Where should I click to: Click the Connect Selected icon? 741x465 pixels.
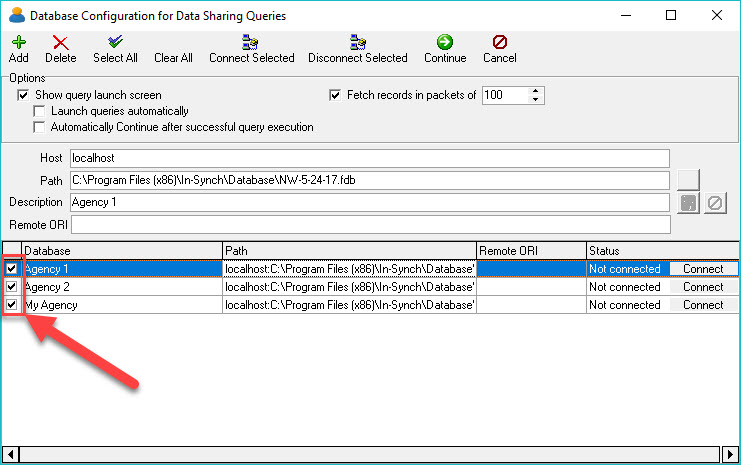251,42
